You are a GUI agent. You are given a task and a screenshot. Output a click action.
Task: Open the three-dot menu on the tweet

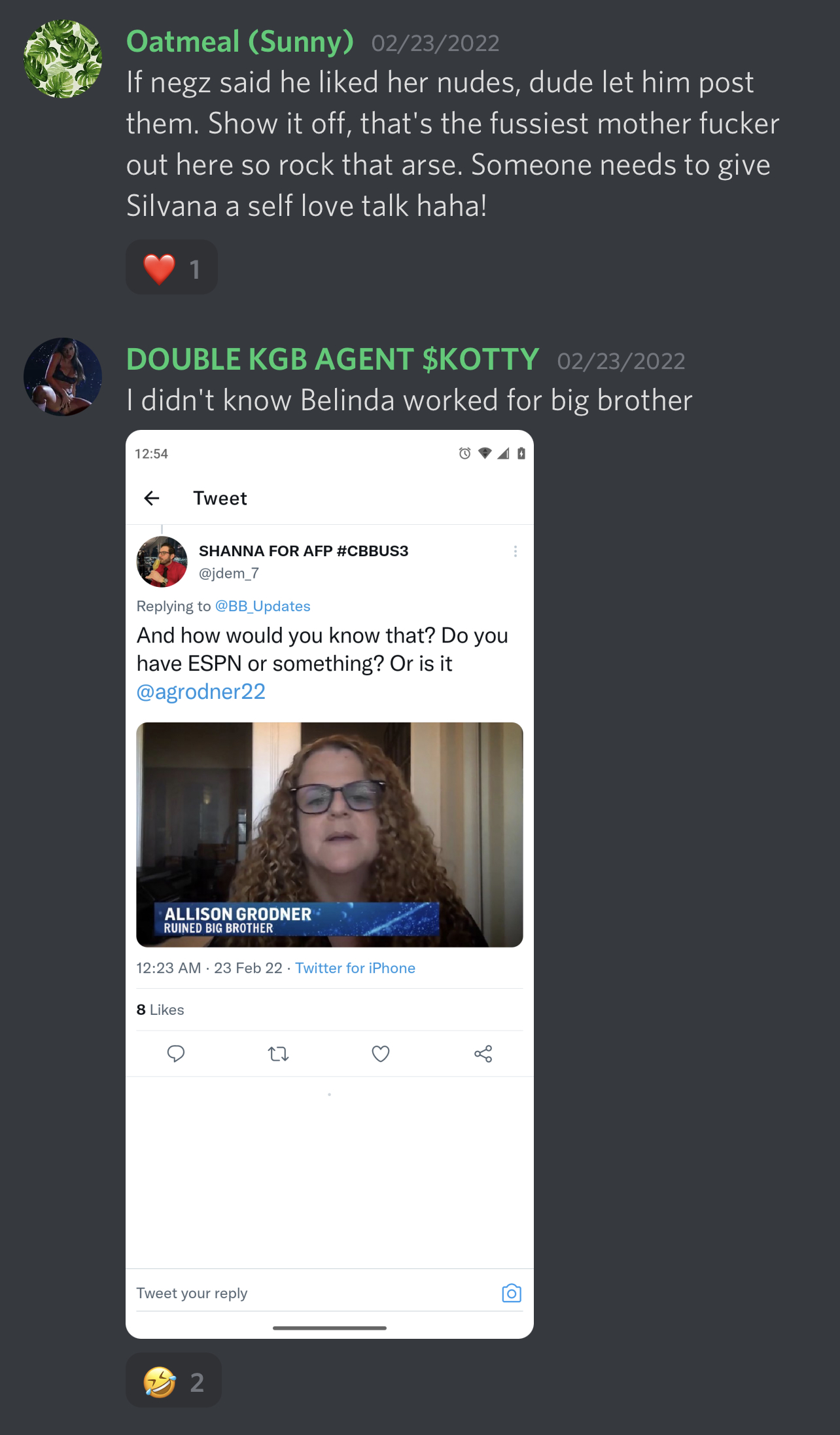(x=516, y=552)
